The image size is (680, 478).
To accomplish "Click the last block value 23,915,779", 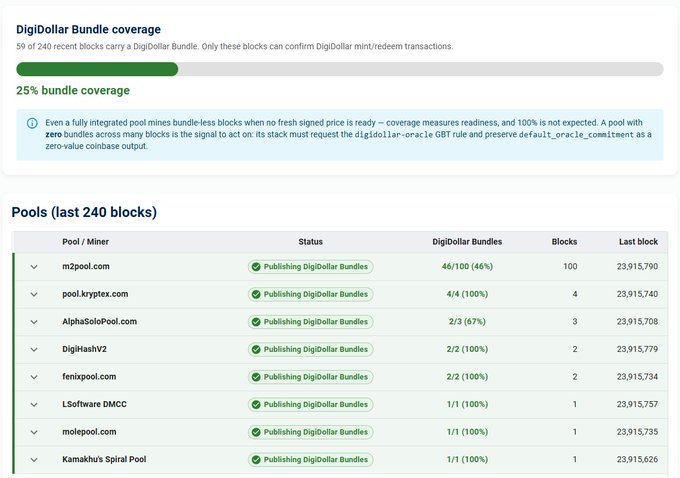I will pos(637,349).
